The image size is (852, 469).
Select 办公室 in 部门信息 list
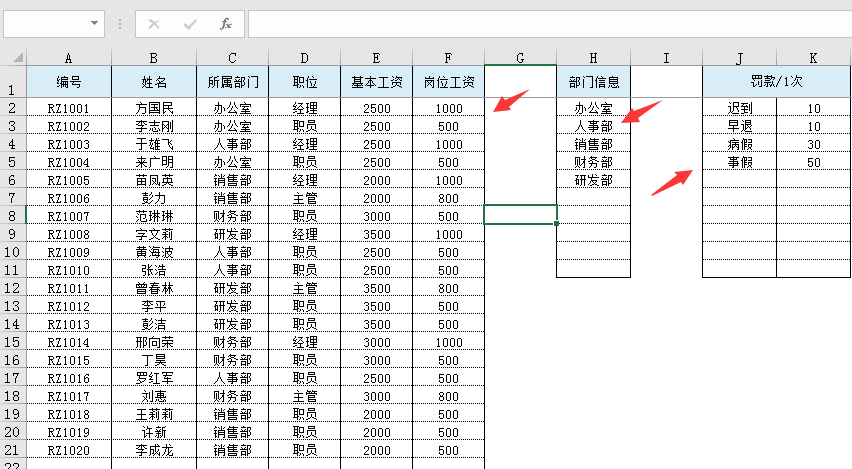click(x=593, y=108)
